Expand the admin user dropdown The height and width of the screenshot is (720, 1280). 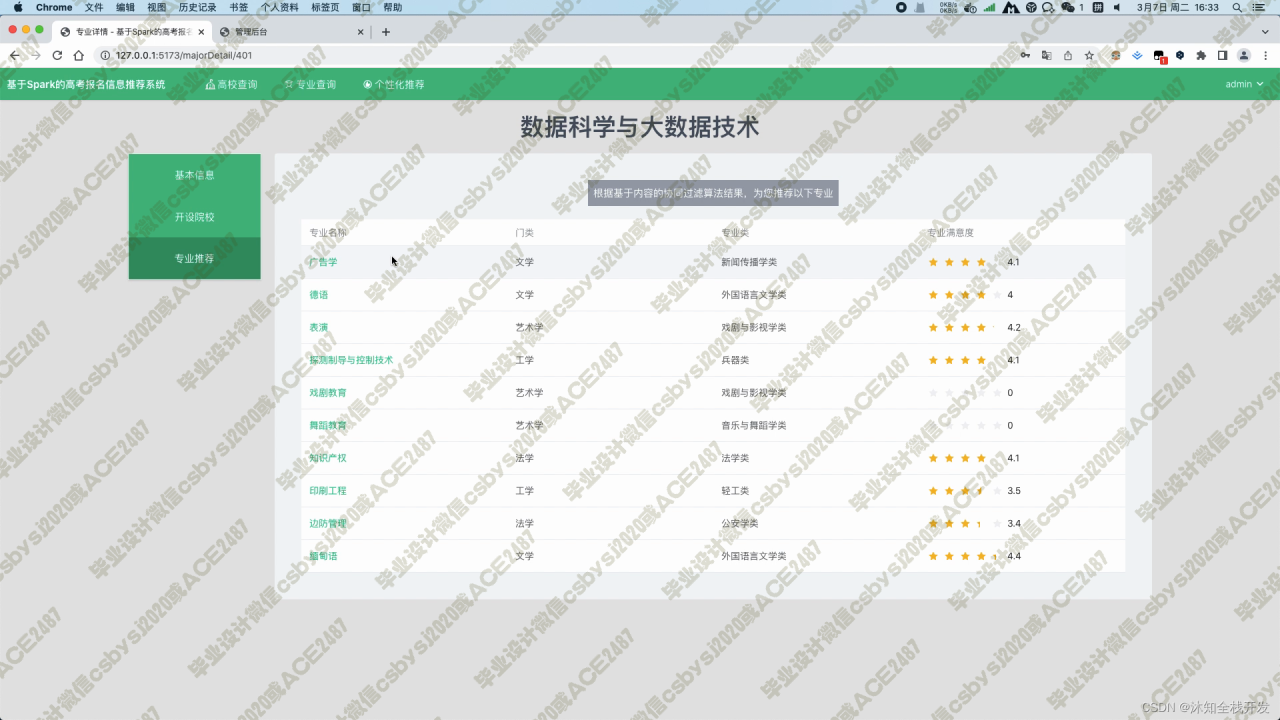1244,84
